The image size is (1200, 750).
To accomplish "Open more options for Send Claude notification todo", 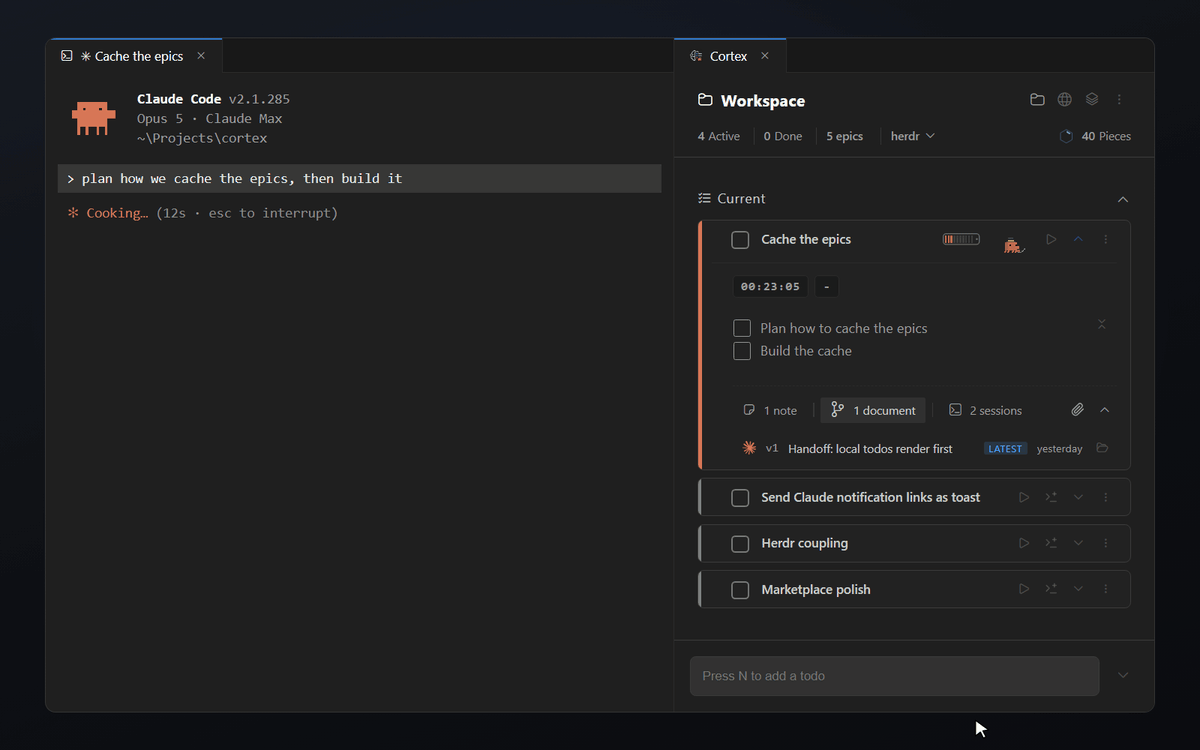I will (1106, 498).
